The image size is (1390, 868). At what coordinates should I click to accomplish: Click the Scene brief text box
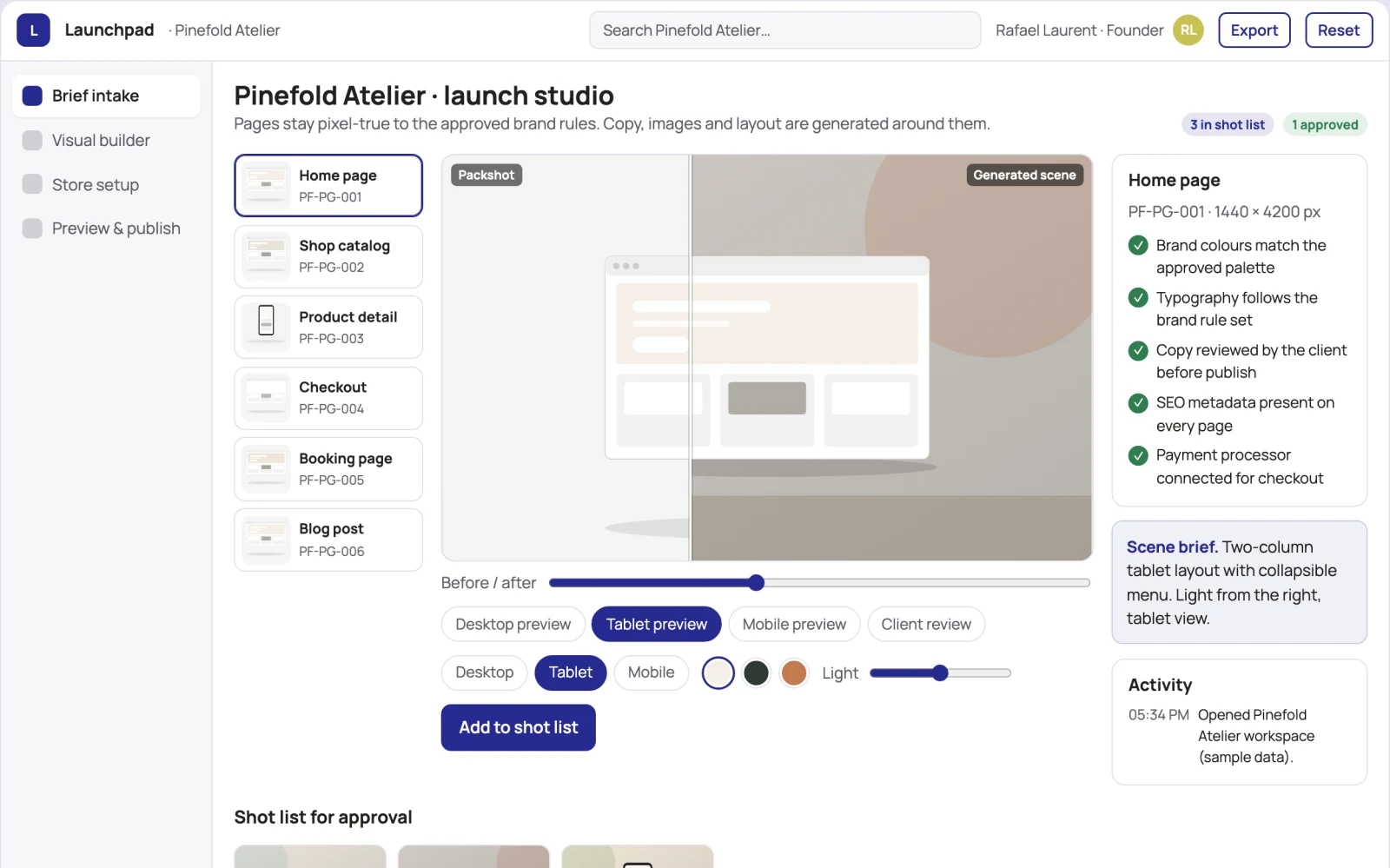click(x=1239, y=582)
